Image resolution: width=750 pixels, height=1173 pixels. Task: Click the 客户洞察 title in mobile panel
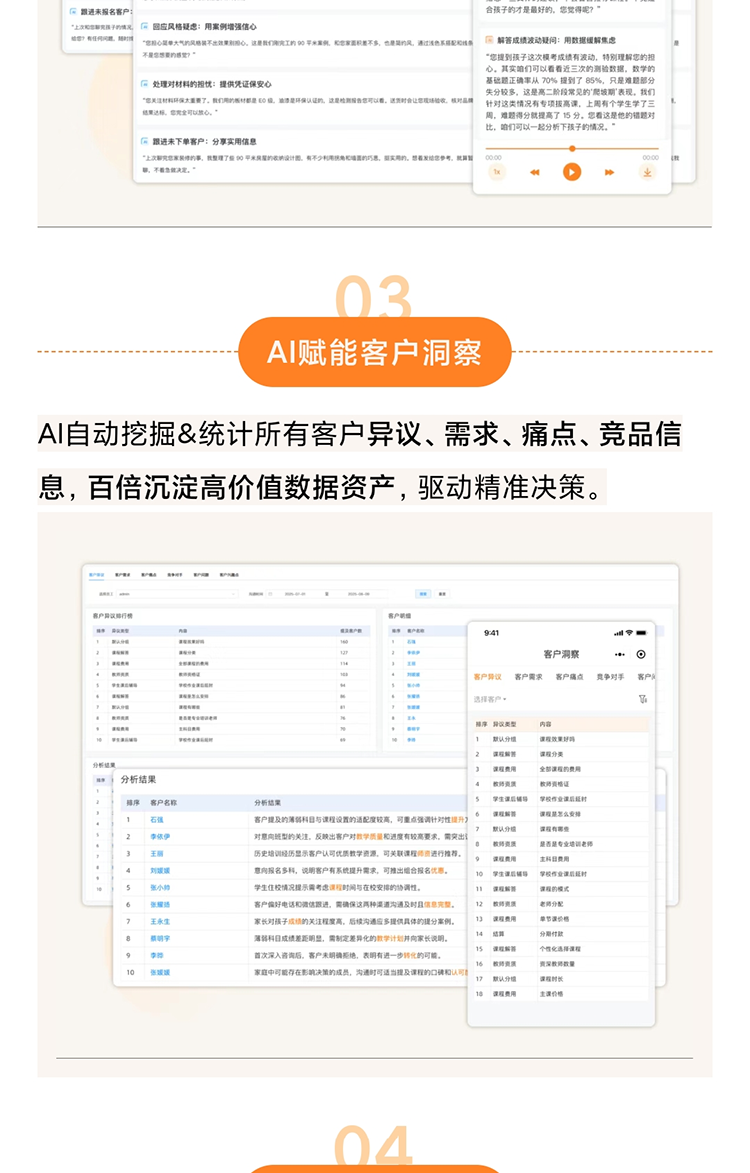[x=562, y=654]
